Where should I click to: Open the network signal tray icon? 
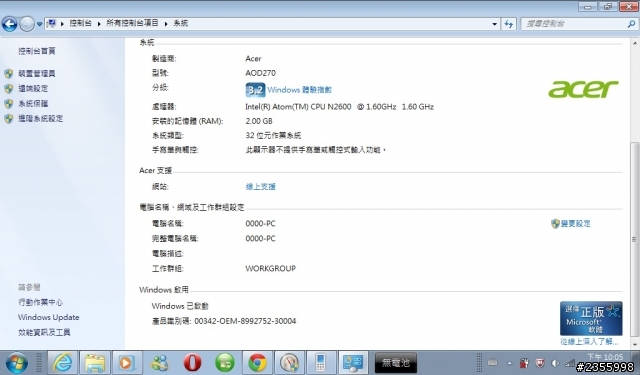pyautogui.click(x=569, y=363)
